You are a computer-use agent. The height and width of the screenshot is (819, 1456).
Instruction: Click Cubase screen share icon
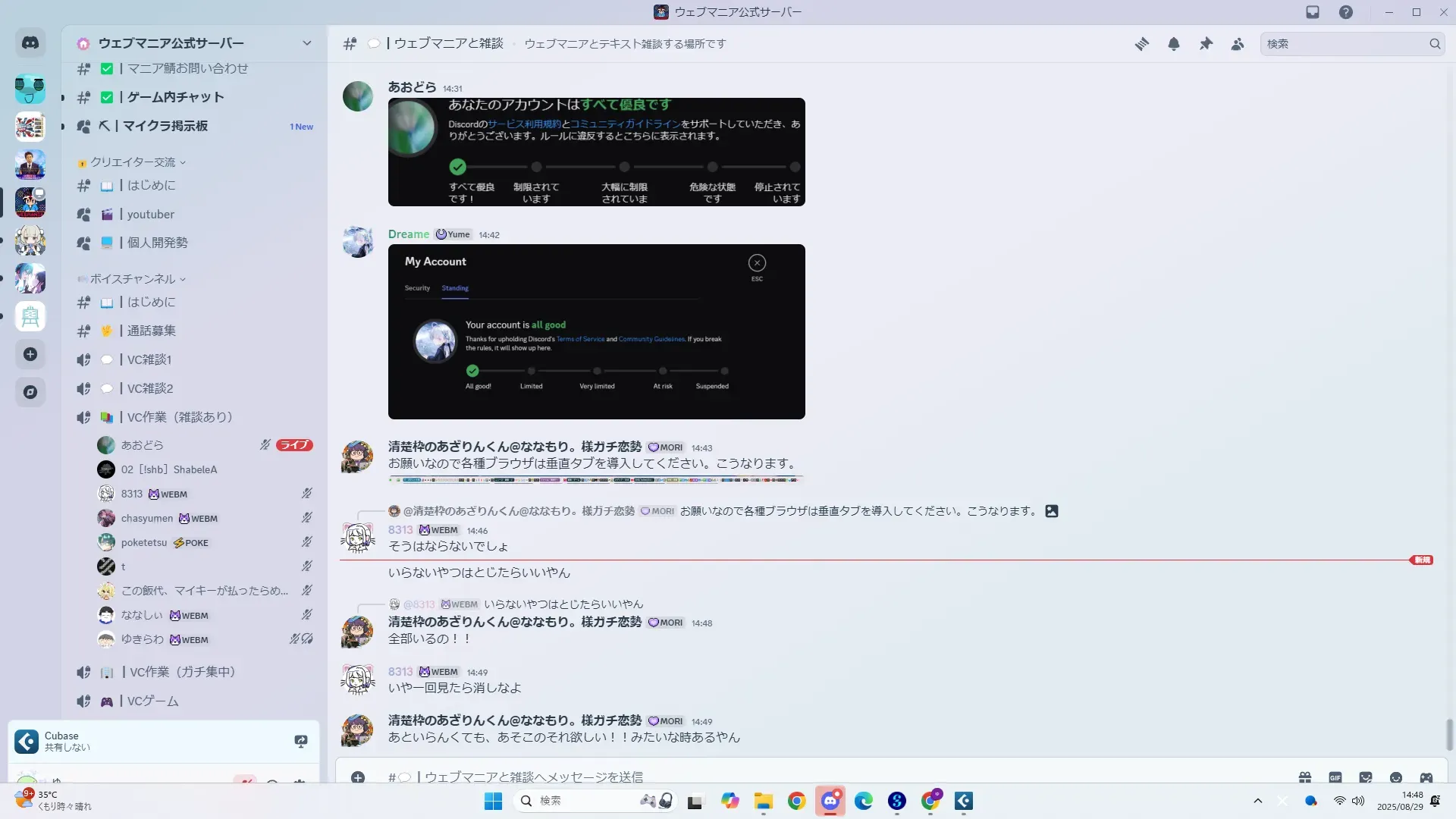tap(301, 741)
